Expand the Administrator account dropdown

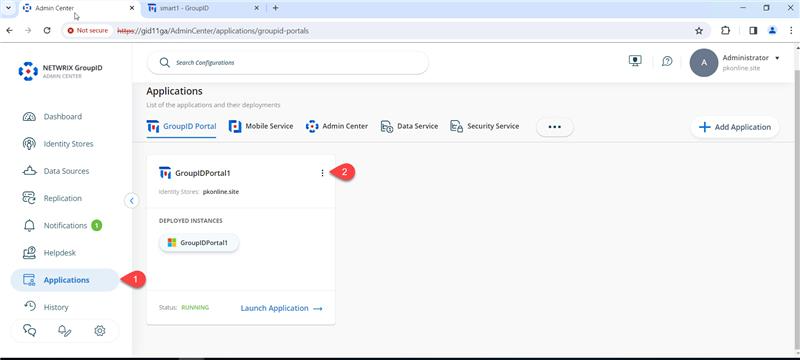(x=777, y=58)
